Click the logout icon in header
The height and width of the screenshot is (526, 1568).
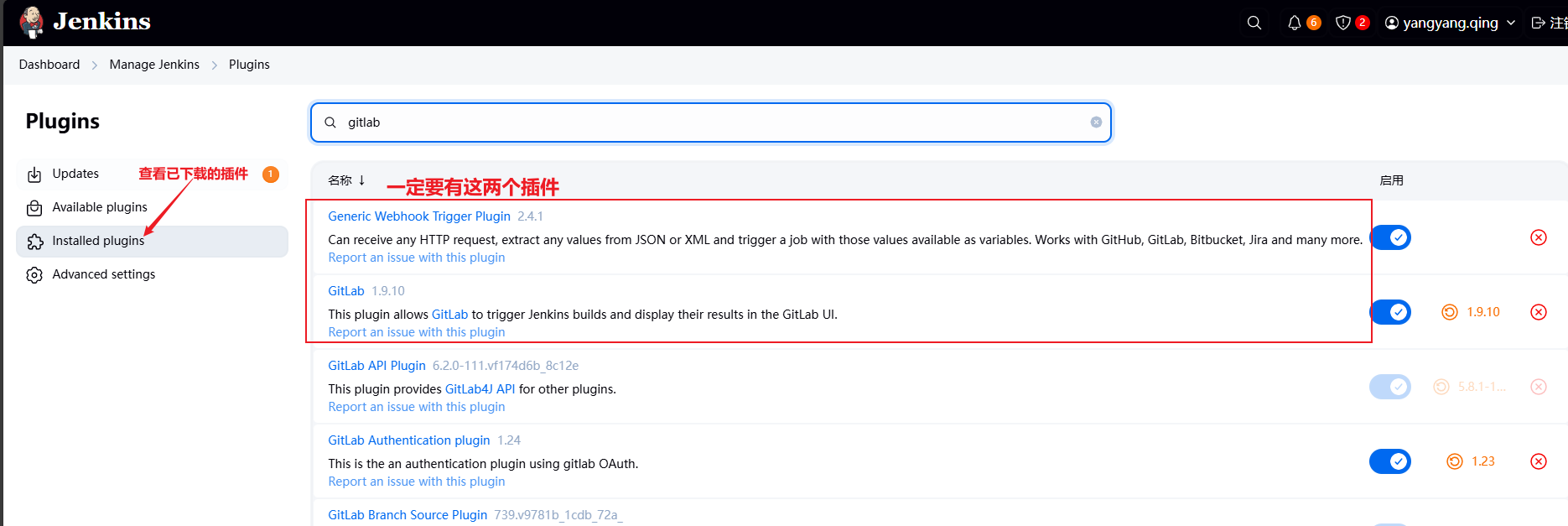coord(1539,23)
